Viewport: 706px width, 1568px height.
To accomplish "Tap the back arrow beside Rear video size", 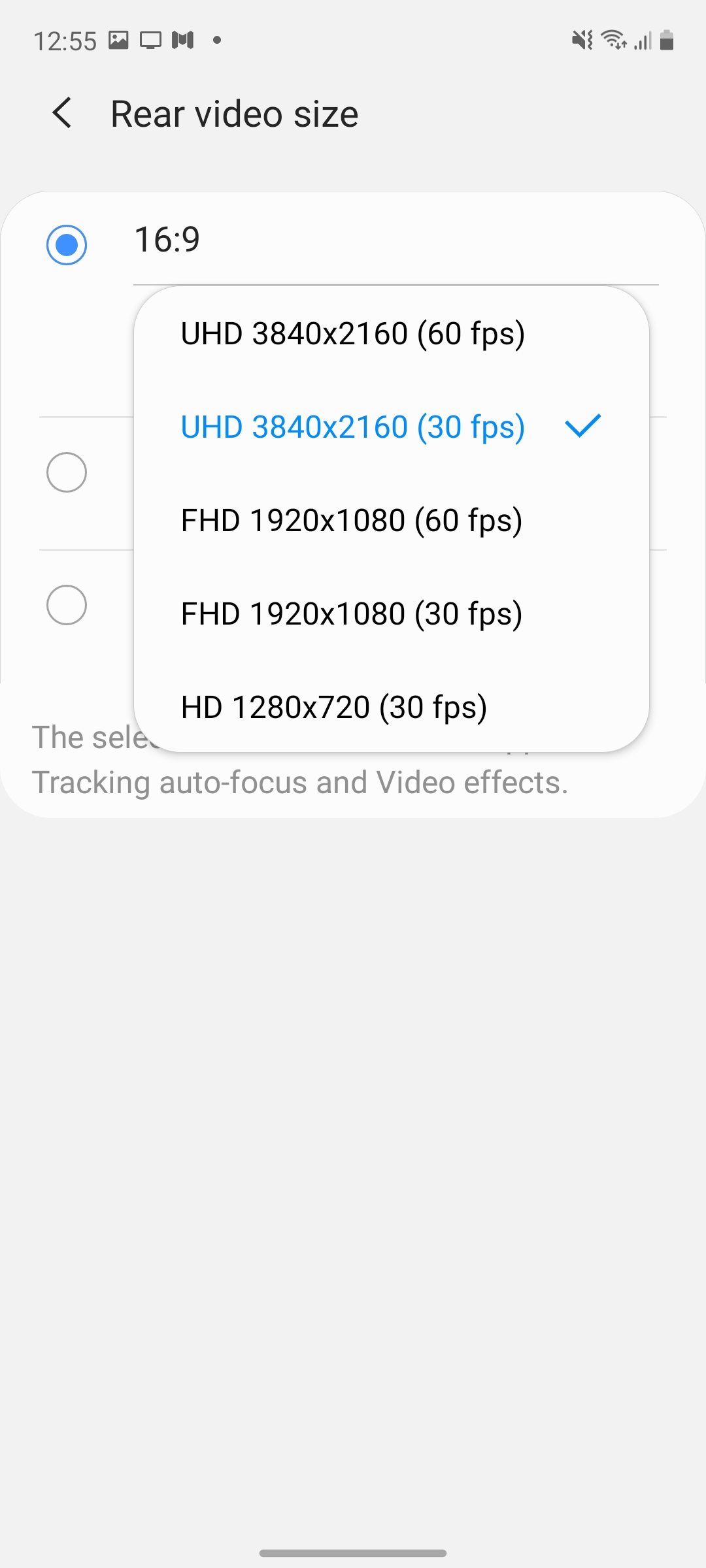I will (62, 113).
